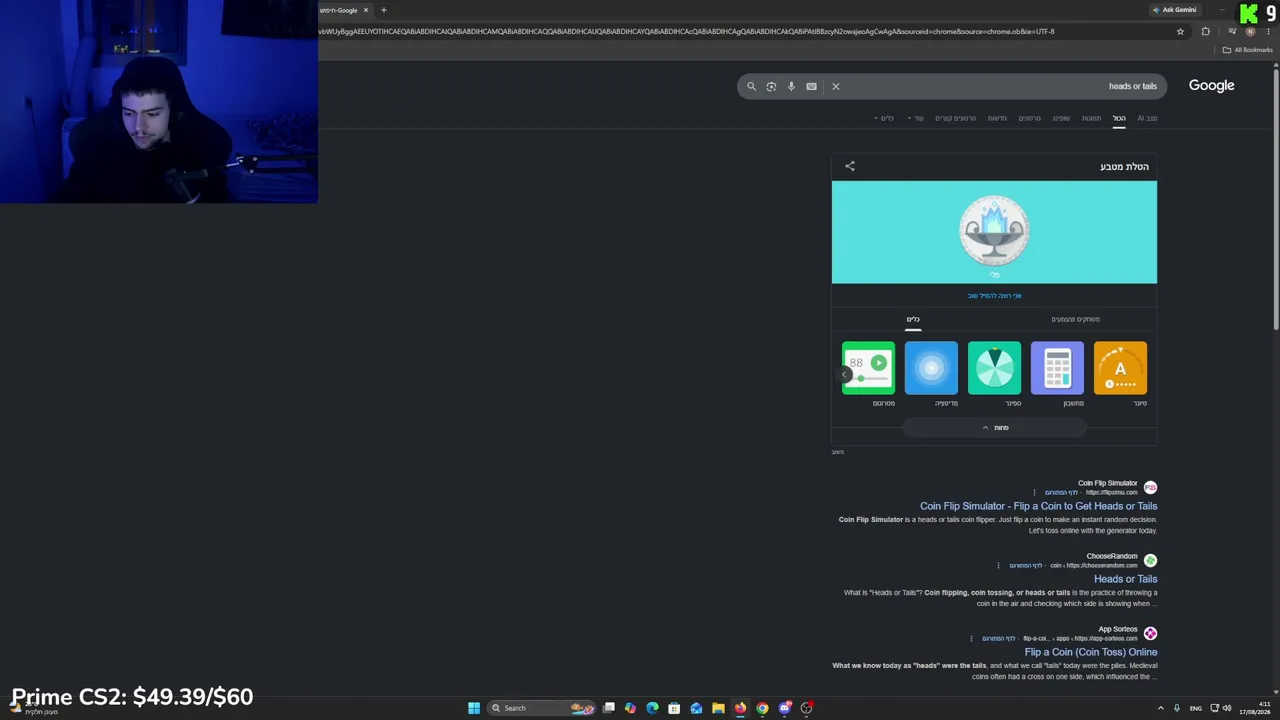1280x720 pixels.
Task: Open the volume control in system tray
Action: coord(1227,708)
